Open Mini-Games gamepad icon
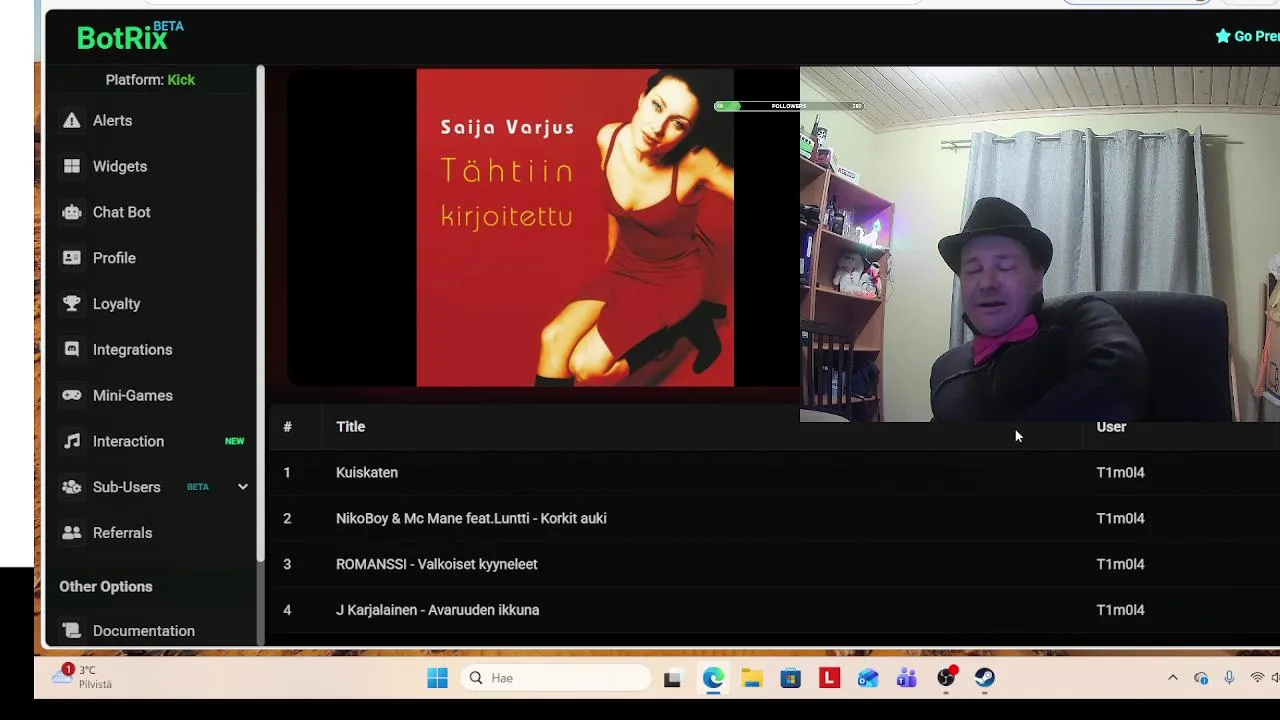The image size is (1280, 720). click(71, 396)
